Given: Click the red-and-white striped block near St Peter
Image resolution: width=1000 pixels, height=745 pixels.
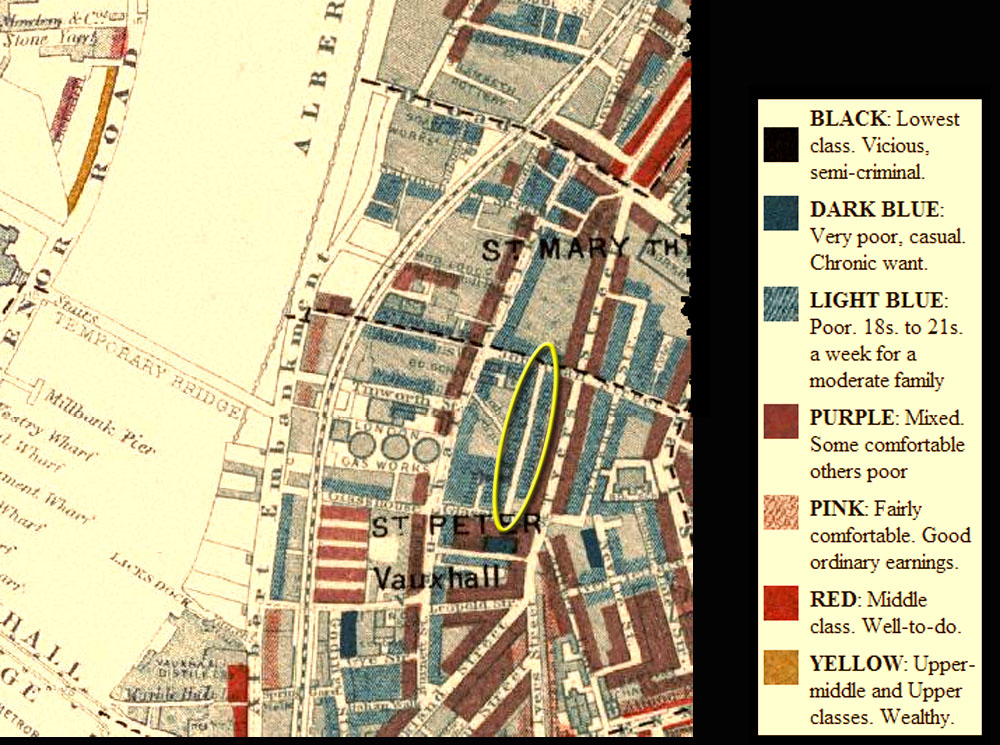Looking at the screenshot, I should point(343,553).
